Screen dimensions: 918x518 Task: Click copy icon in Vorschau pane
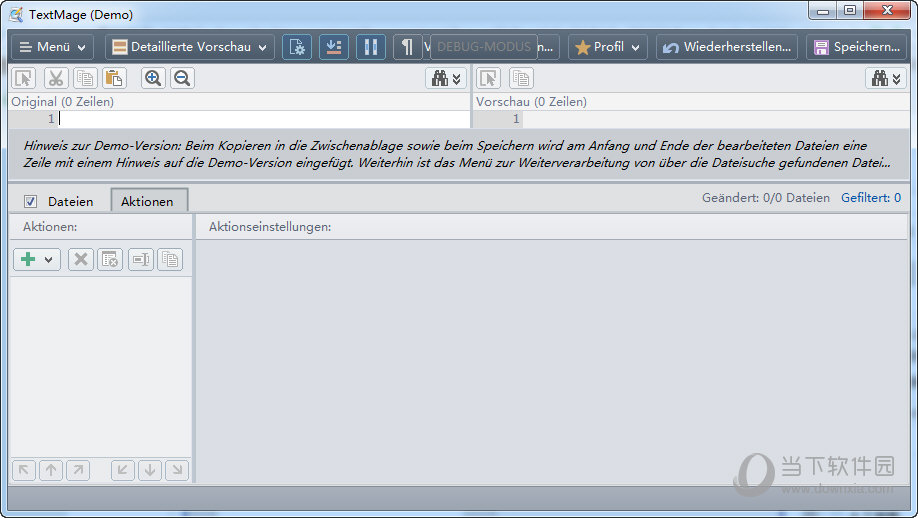(520, 78)
